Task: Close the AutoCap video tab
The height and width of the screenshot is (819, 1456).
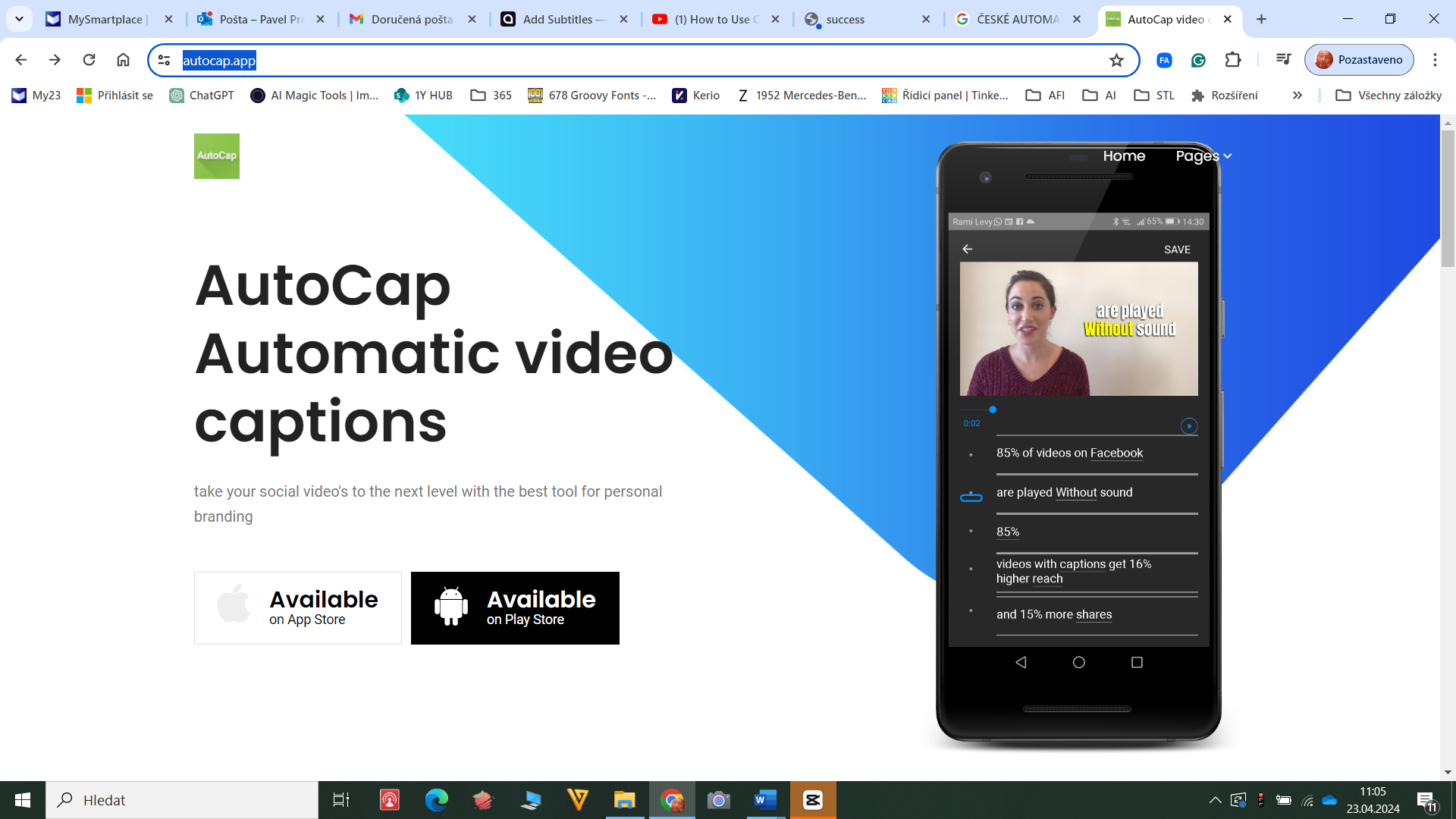Action: pos(1228,19)
